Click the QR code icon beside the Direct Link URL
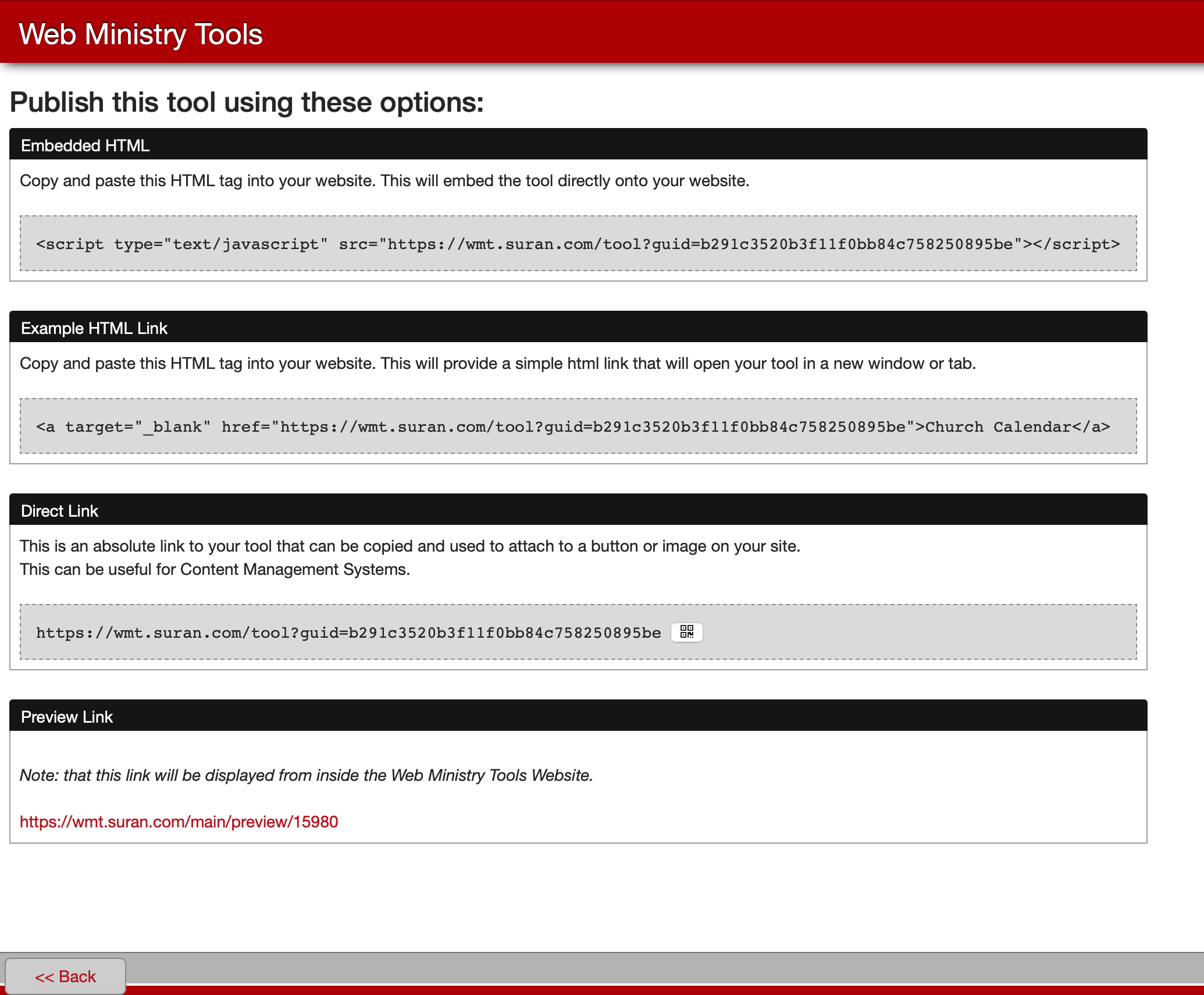Viewport: 1204px width, 995px height. pos(686,632)
